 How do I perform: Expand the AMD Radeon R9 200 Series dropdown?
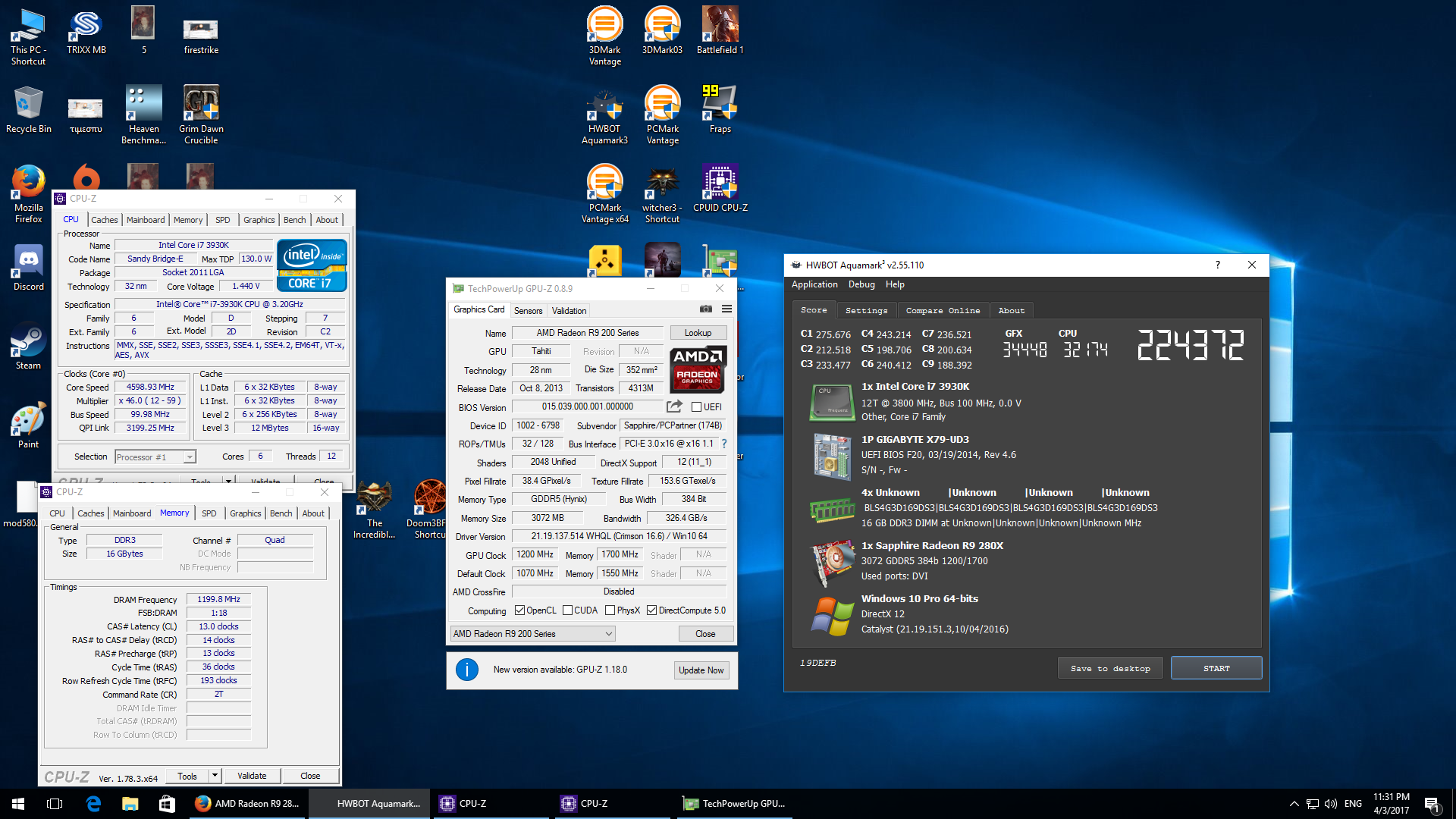[532, 634]
